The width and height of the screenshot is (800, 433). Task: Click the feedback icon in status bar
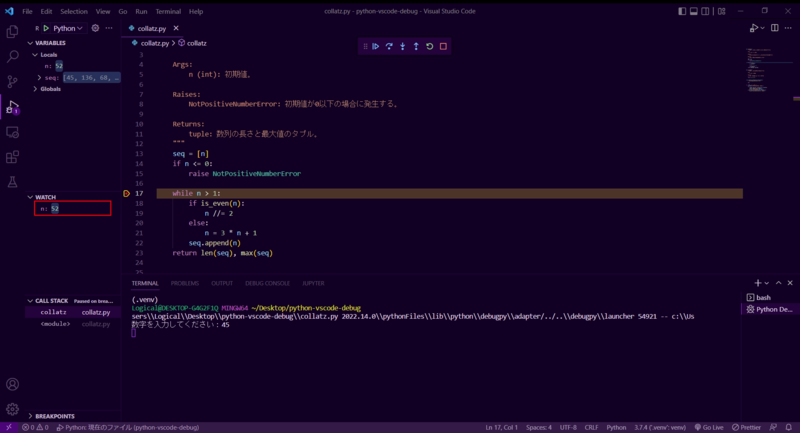(x=773, y=427)
